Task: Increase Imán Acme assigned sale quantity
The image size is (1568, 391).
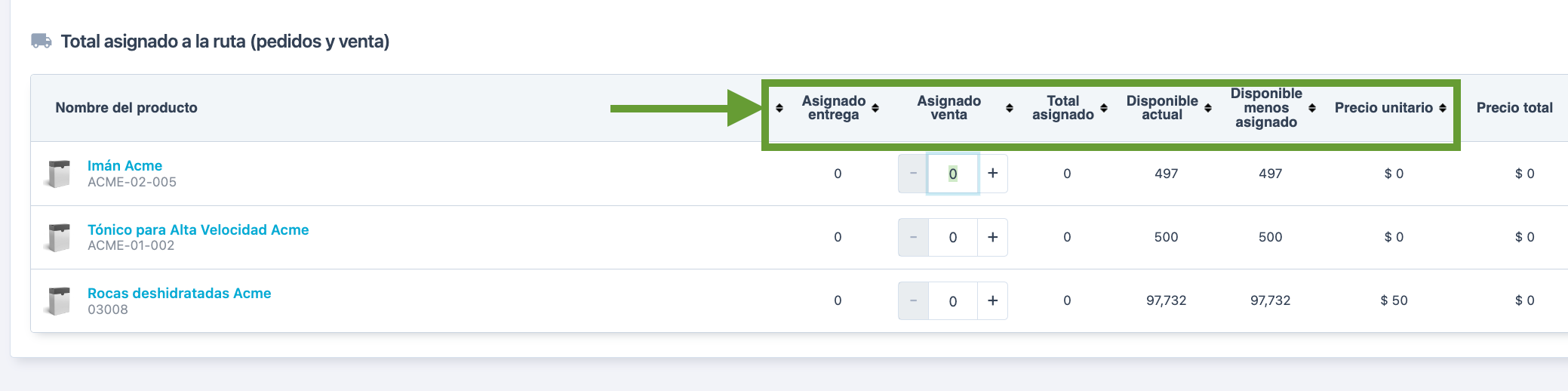Action: [x=993, y=174]
